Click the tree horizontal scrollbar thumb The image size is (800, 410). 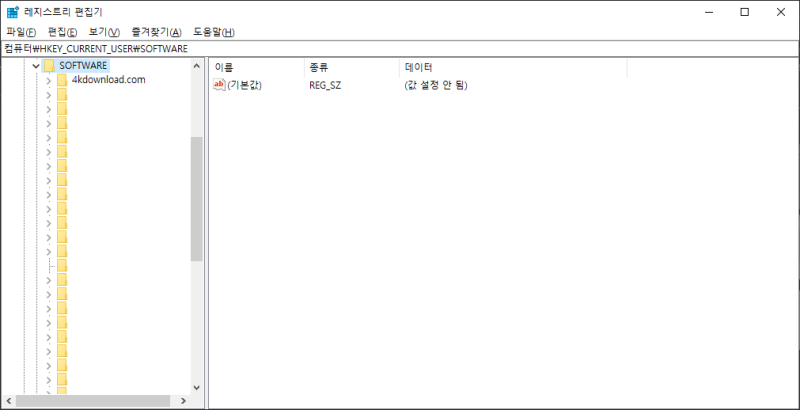click(x=93, y=401)
